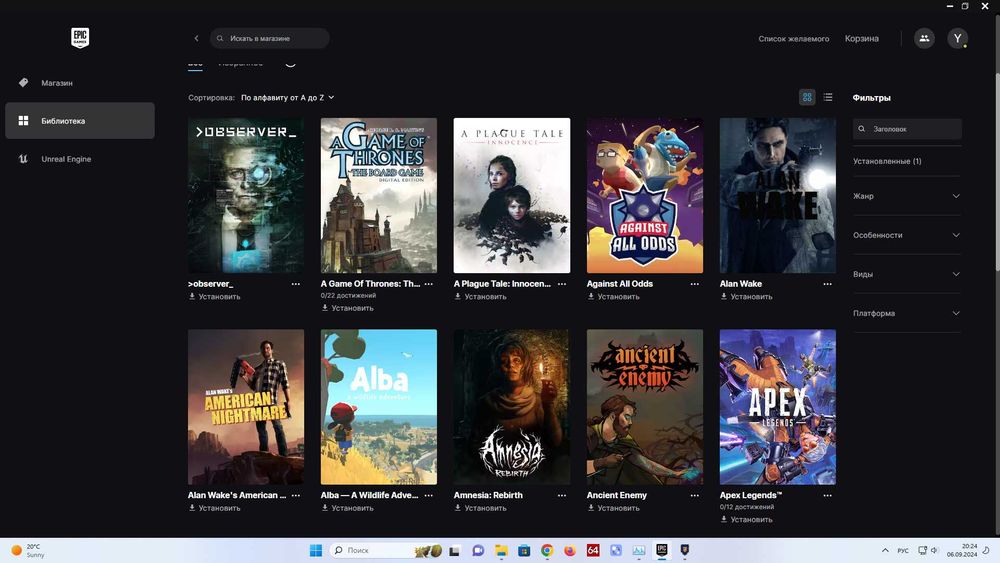This screenshot has height=563, width=1000.
Task: Open the Unreal Engine section
Action: (80, 159)
